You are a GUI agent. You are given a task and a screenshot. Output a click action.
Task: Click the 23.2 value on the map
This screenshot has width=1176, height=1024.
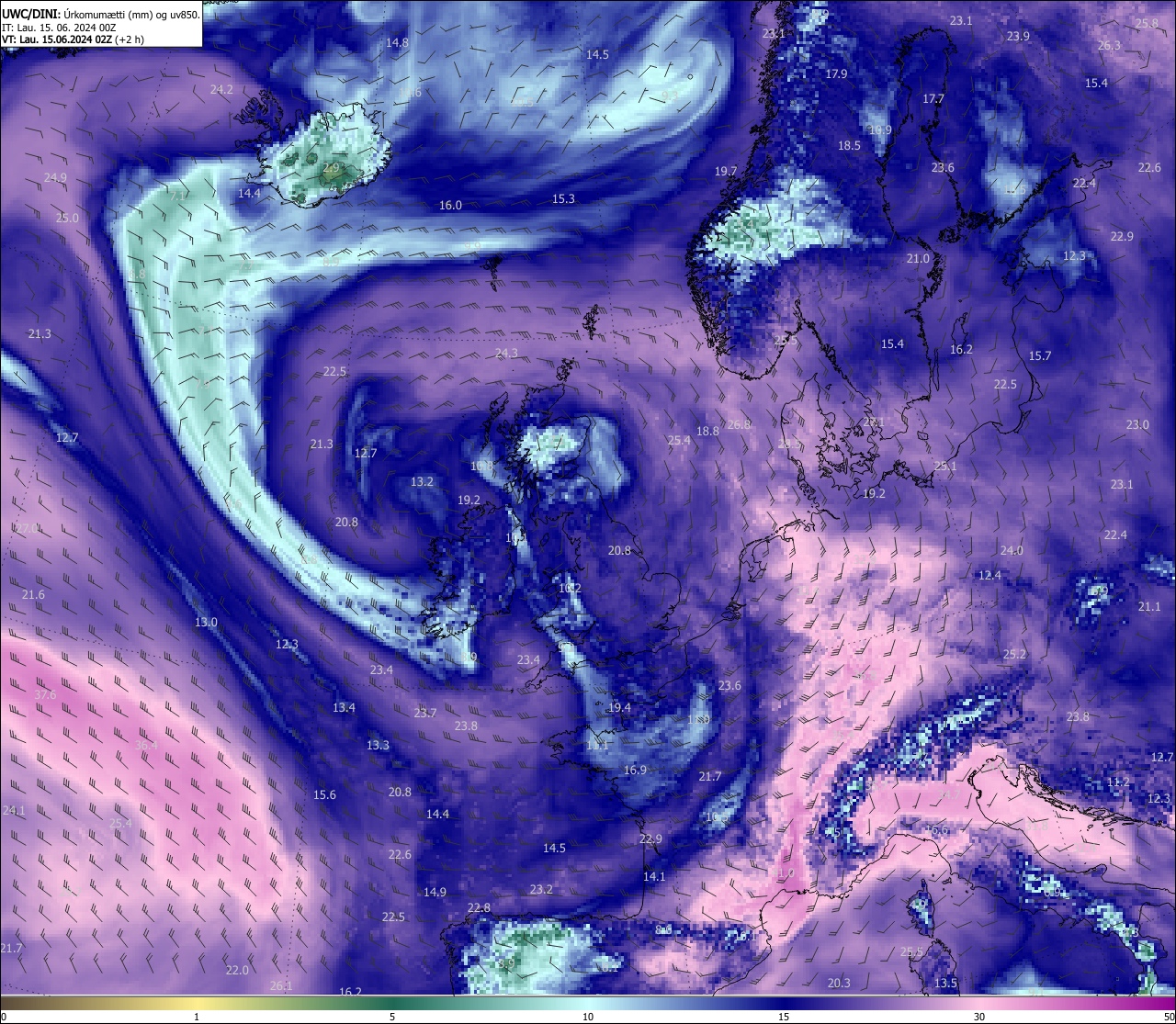pos(541,890)
